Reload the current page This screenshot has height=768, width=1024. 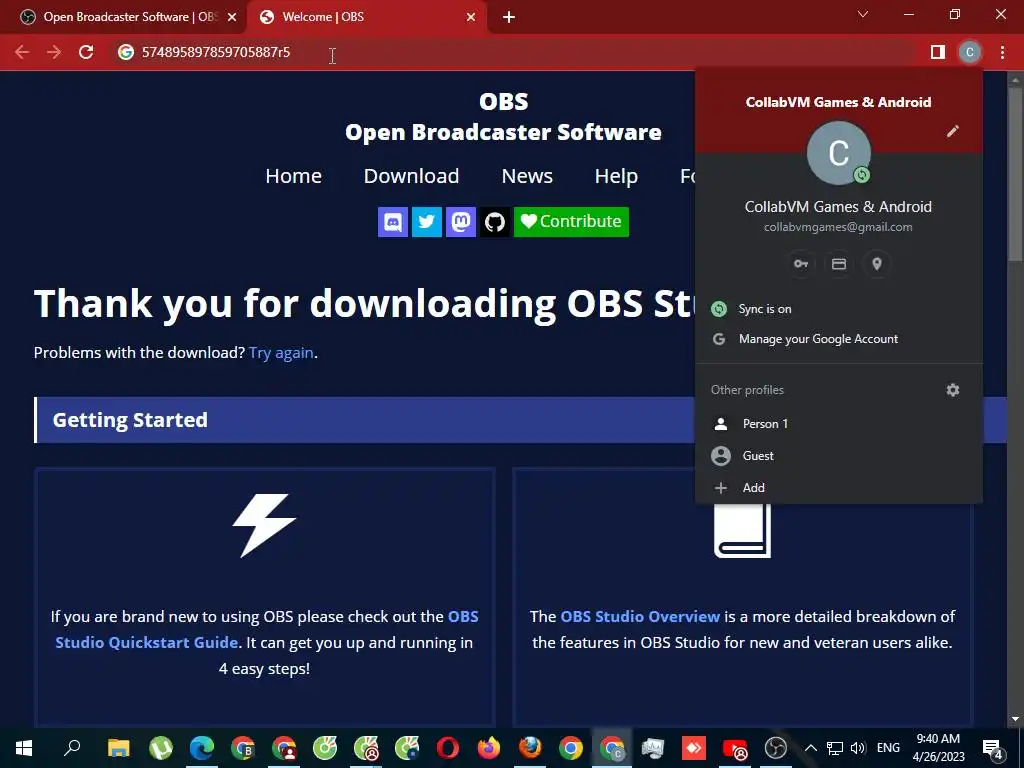point(86,52)
